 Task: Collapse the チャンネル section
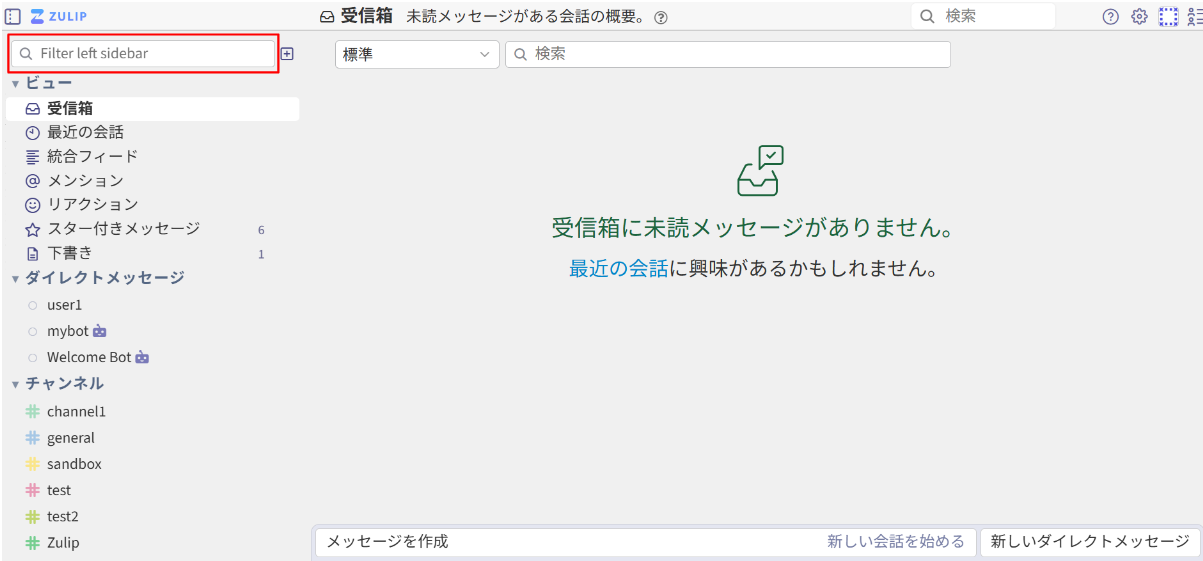[x=15, y=385]
